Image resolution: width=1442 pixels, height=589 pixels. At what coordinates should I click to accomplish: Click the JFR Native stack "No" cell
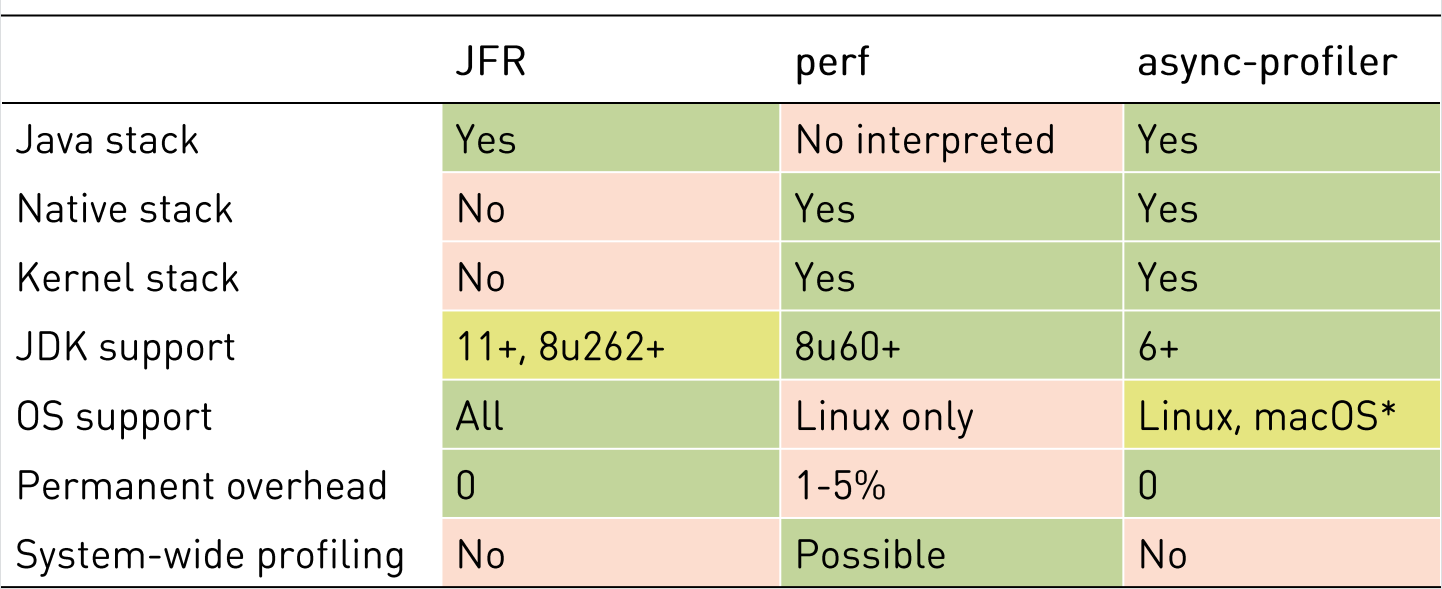[481, 209]
